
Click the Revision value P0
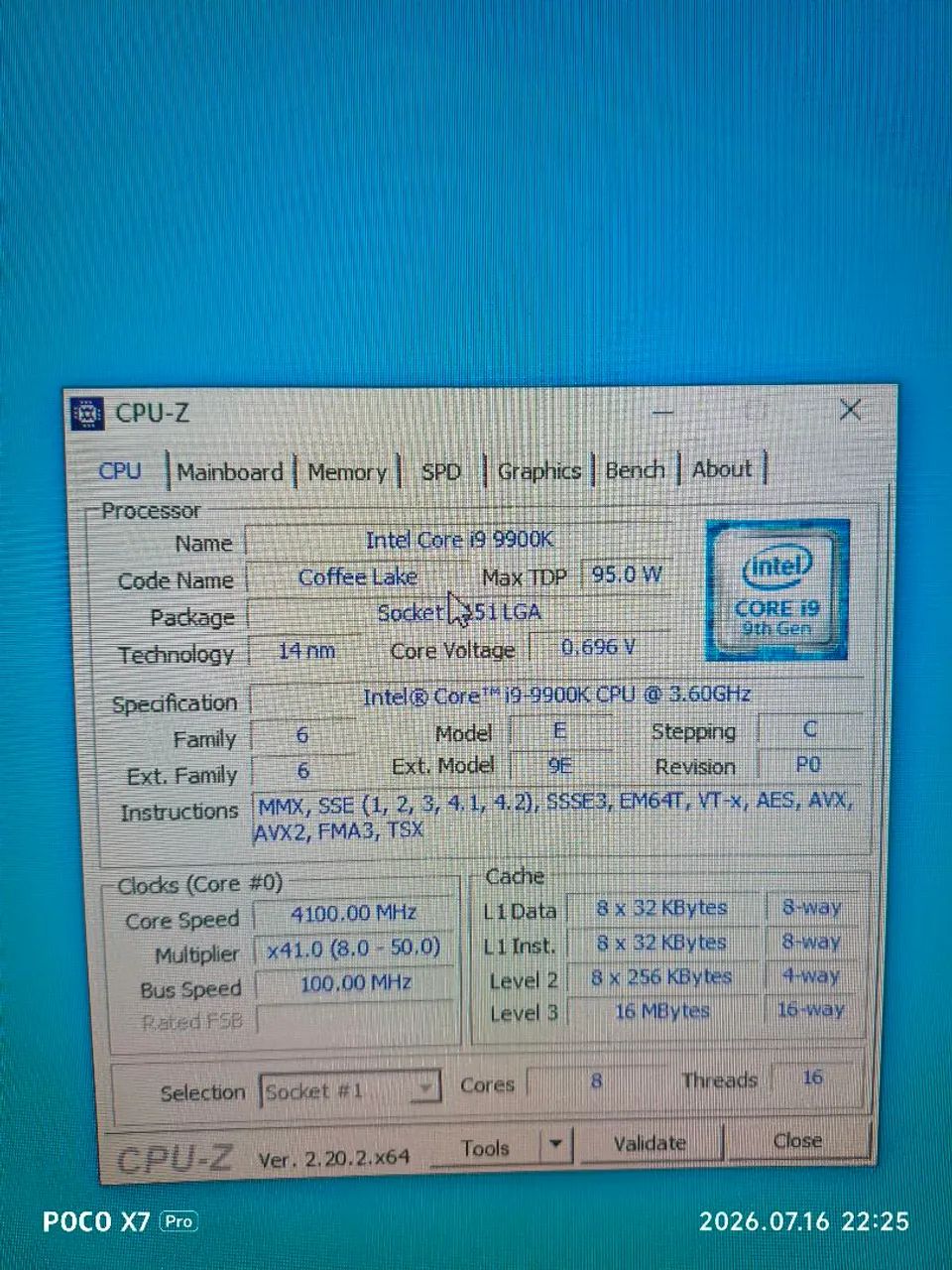pos(809,764)
